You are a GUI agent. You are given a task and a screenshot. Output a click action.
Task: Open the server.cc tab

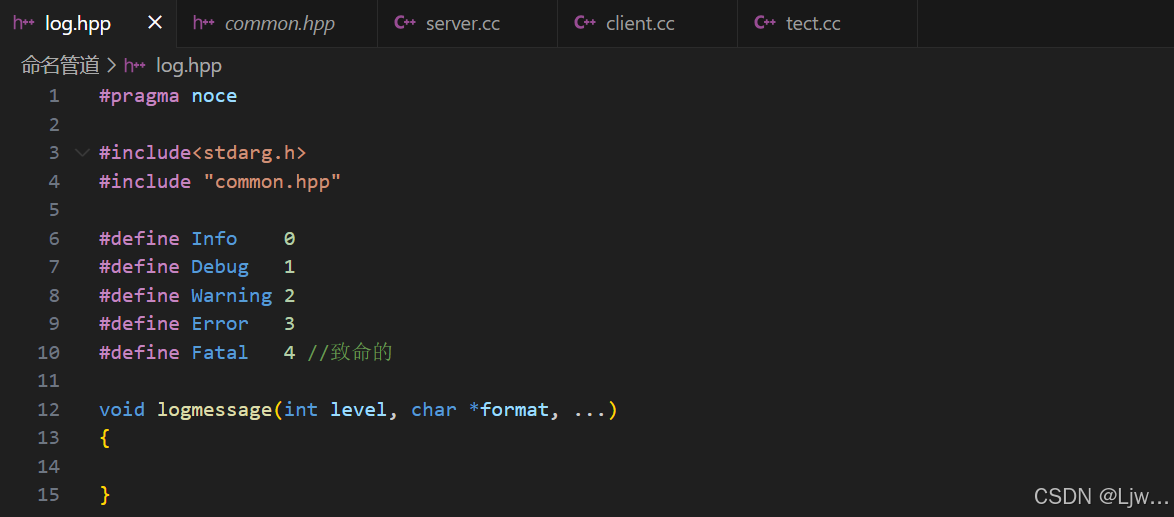[462, 23]
